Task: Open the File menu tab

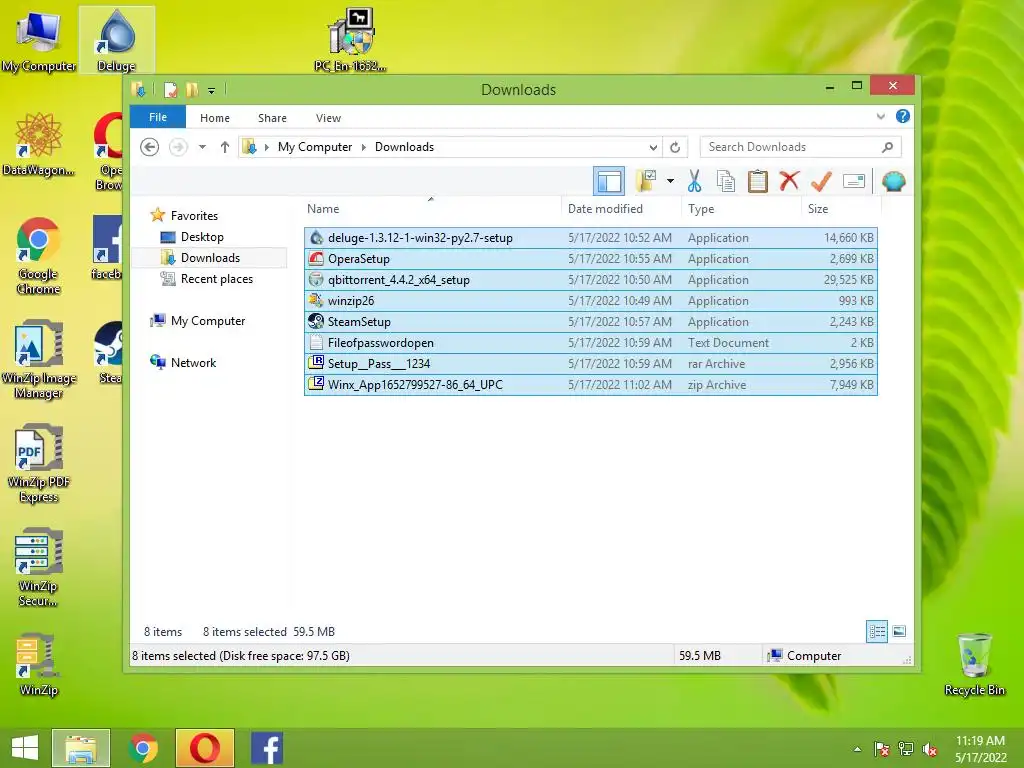Action: (x=158, y=117)
